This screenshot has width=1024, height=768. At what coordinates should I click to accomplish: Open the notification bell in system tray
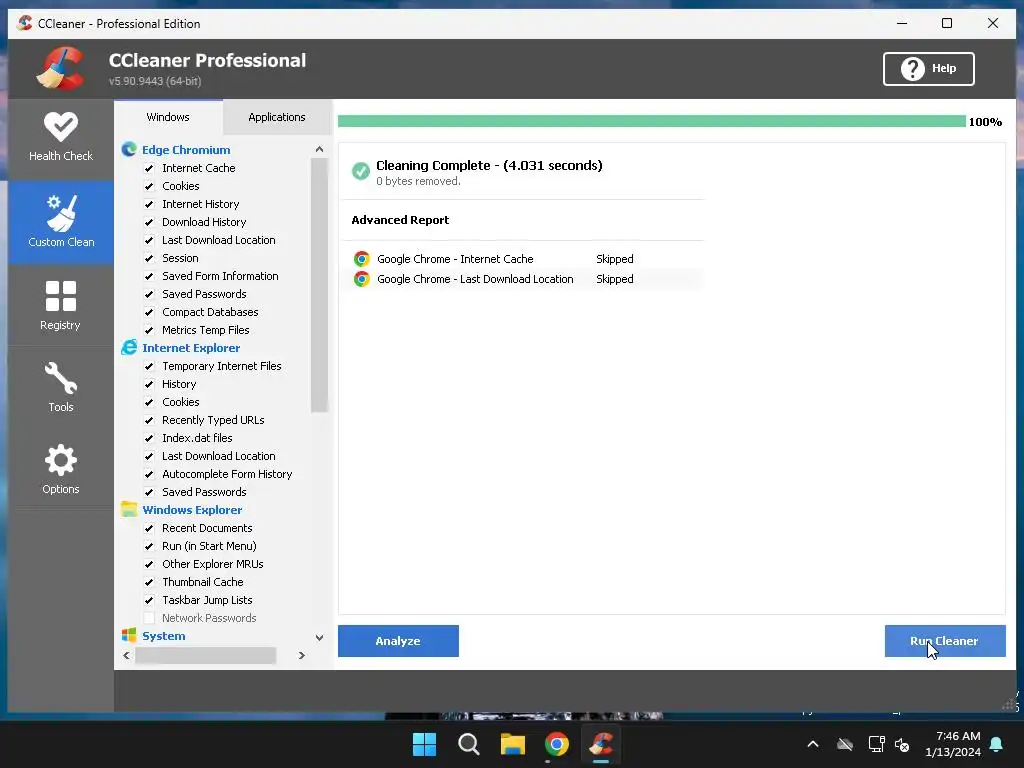pyautogui.click(x=997, y=744)
